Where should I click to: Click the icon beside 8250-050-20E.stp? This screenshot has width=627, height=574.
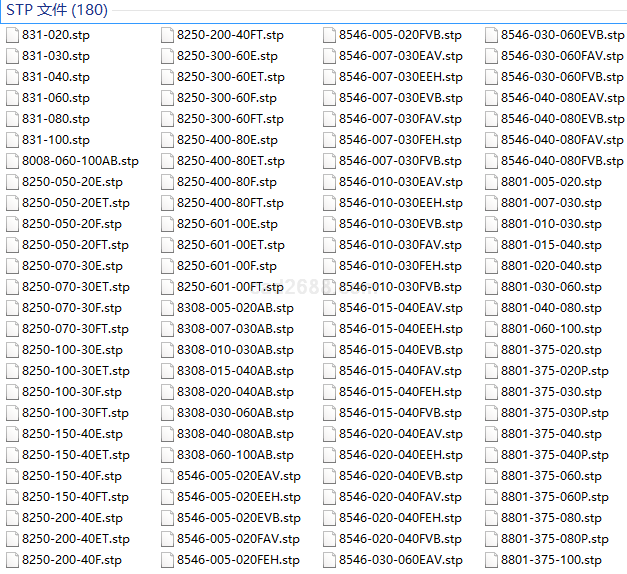tap(12, 182)
